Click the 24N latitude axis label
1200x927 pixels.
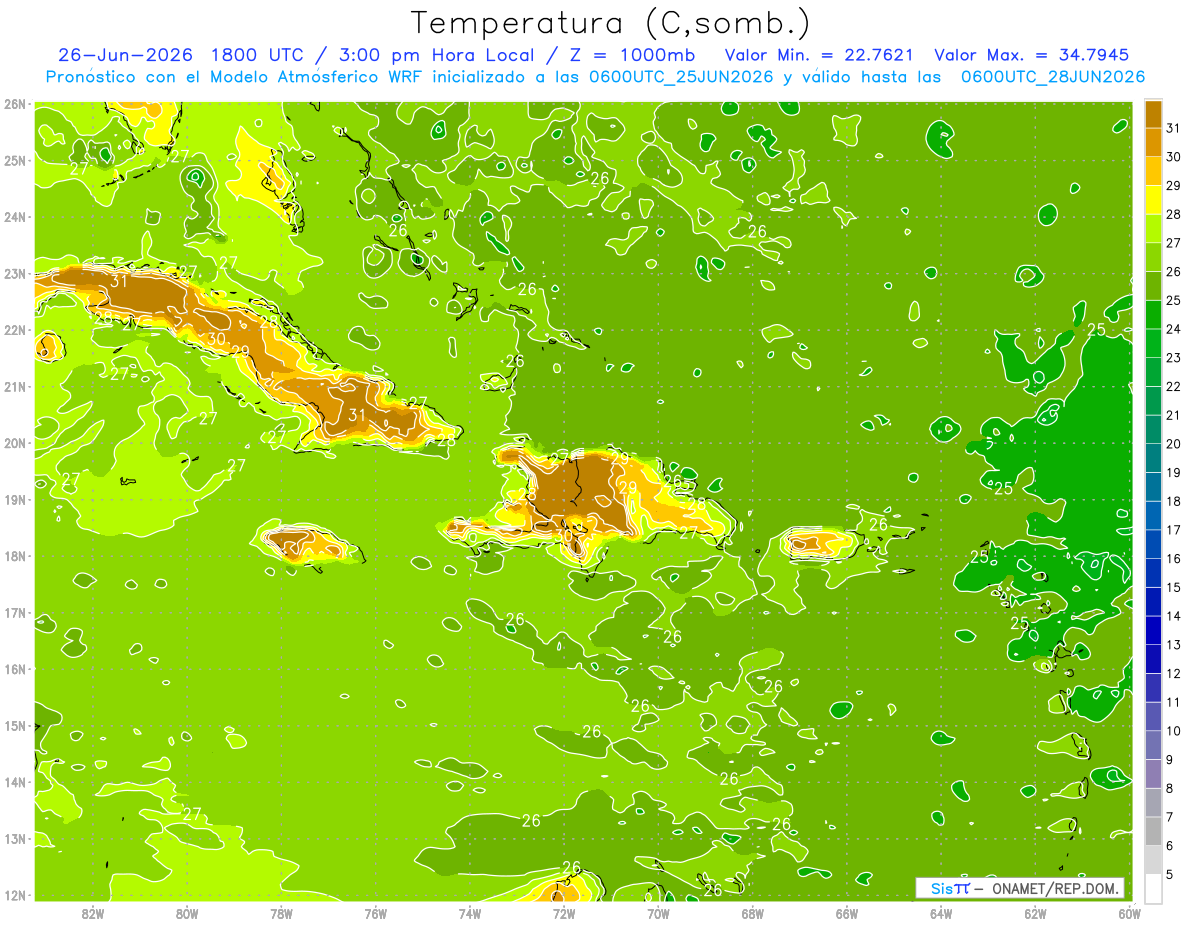coord(15,217)
